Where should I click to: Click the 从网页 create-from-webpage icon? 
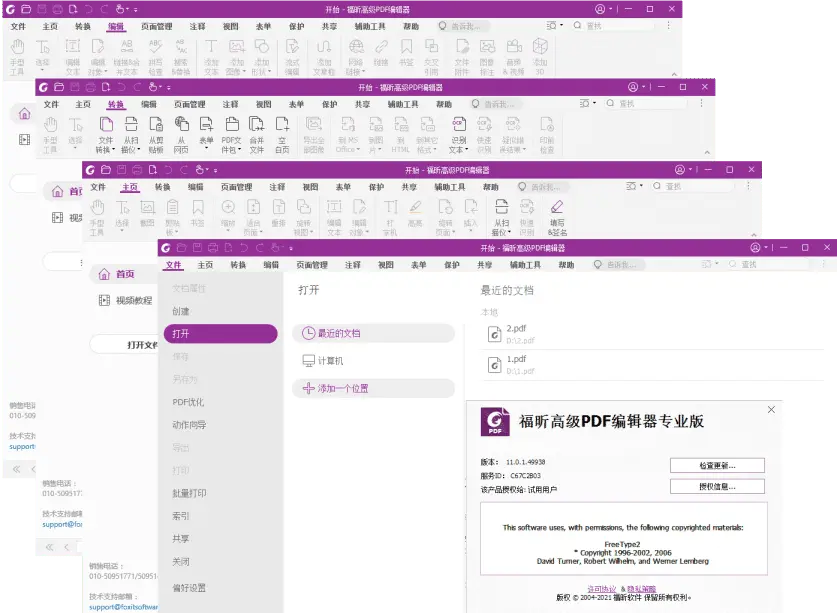[181, 125]
